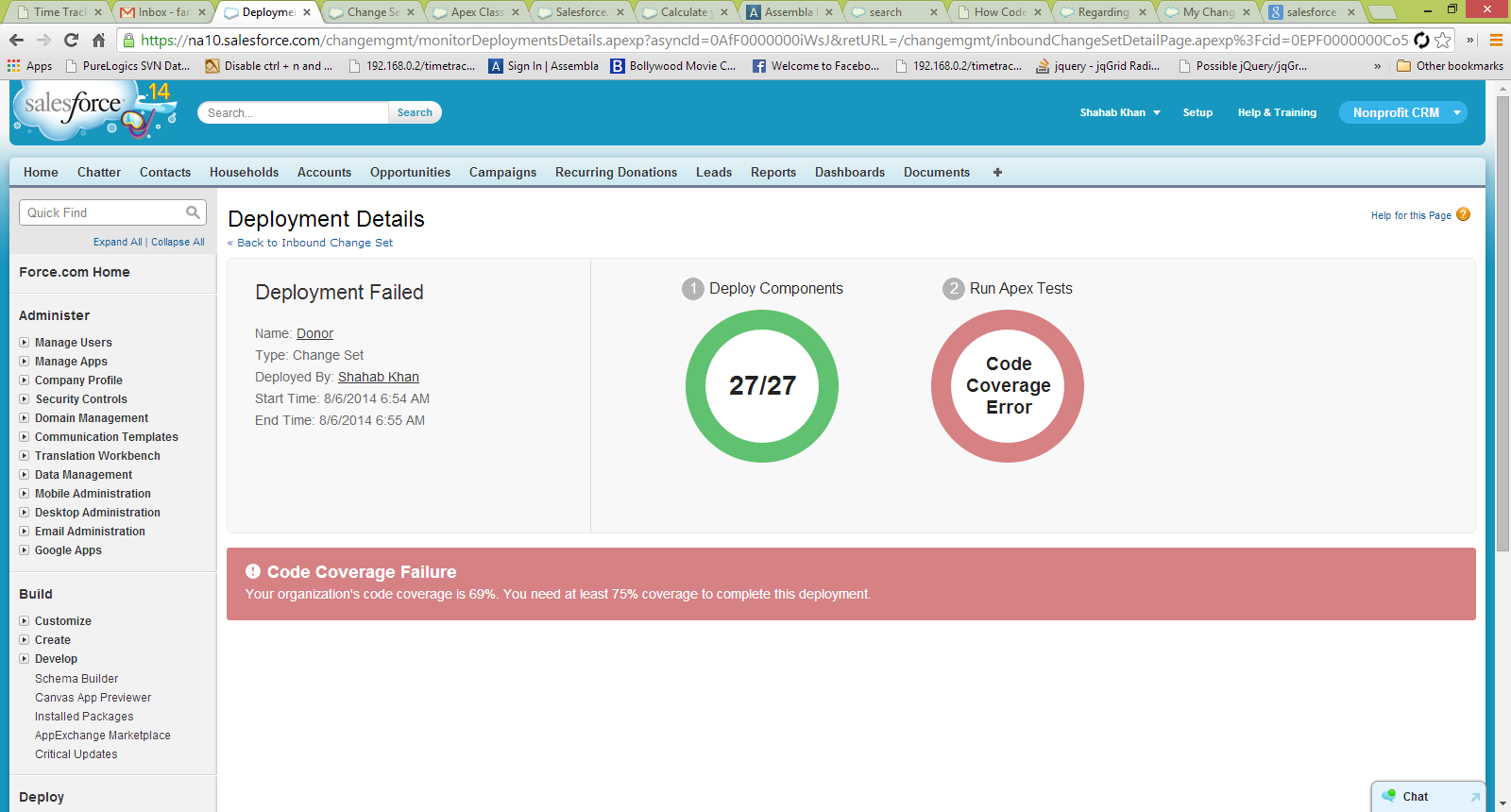Screen dimensions: 1511x812
Task: Click the Code Coverage Error ring
Action: (x=1008, y=386)
